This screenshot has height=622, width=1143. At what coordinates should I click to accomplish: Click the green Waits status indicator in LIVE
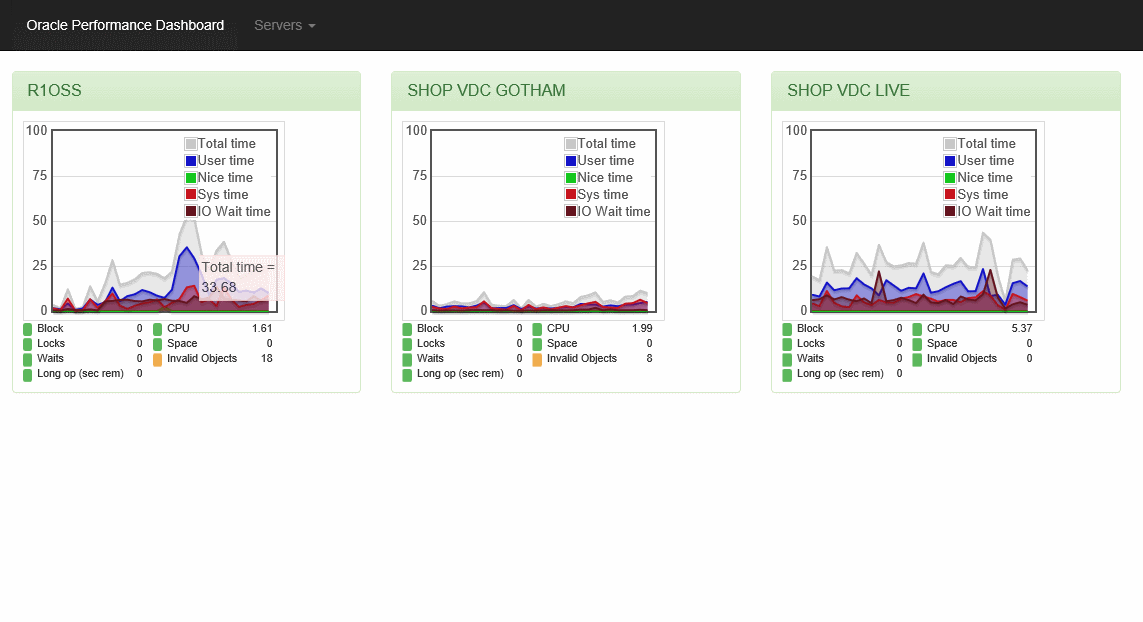tap(787, 359)
